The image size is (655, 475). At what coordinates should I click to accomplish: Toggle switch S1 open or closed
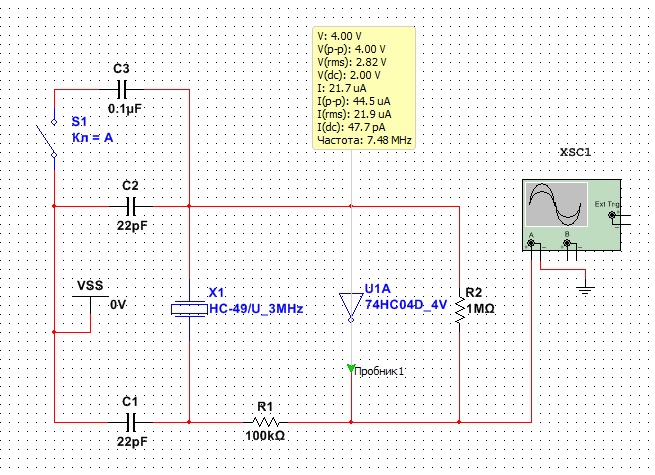tap(47, 139)
